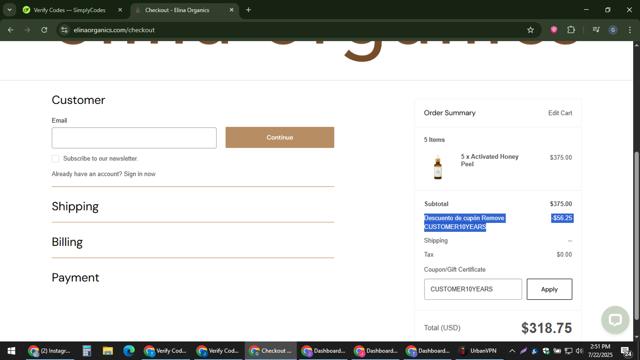Click the Payment section heading

click(x=76, y=278)
